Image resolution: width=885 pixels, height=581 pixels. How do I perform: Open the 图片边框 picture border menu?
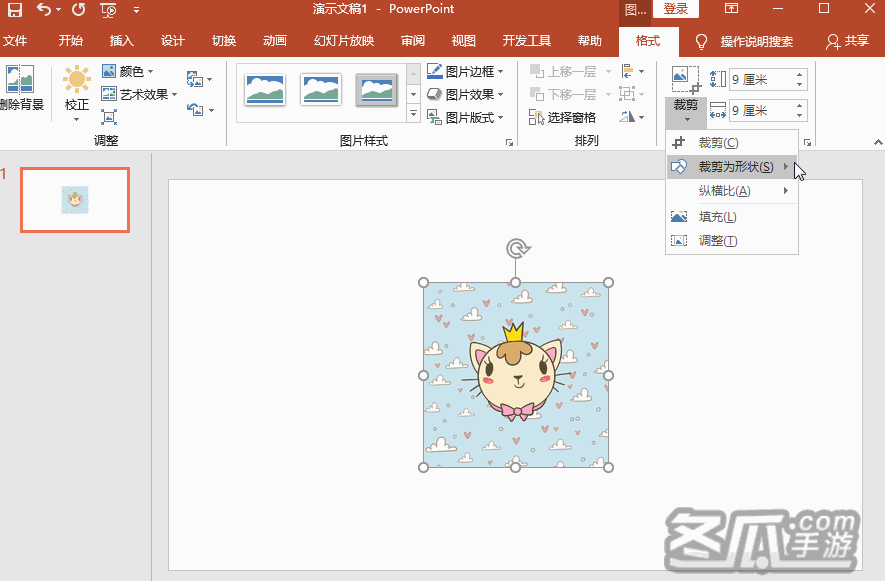(465, 71)
